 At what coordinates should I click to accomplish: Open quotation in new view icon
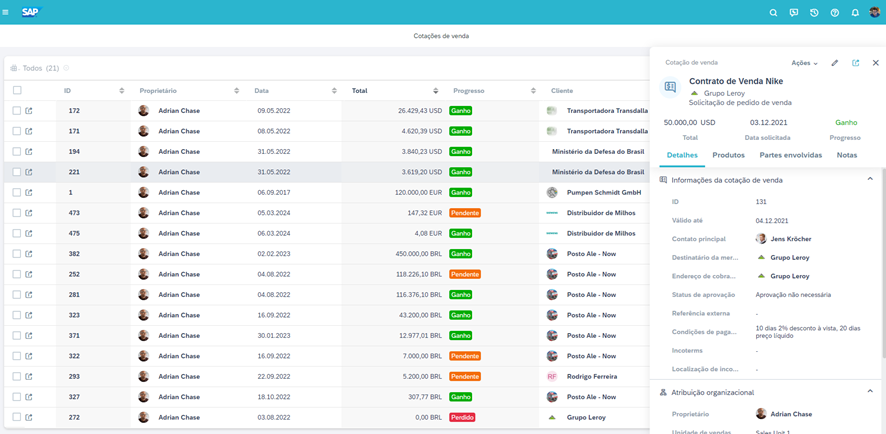855,63
